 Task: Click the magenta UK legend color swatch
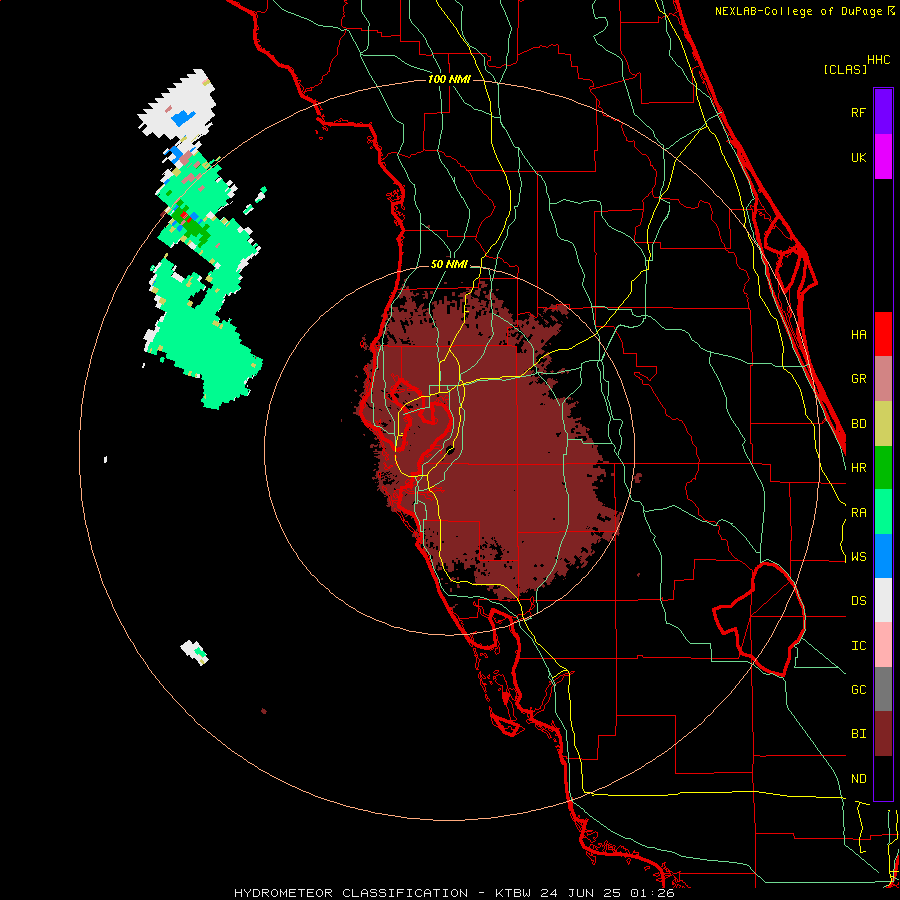coord(883,157)
